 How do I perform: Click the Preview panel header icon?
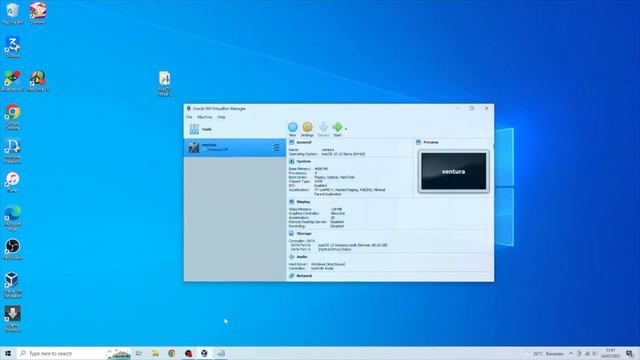[418, 142]
